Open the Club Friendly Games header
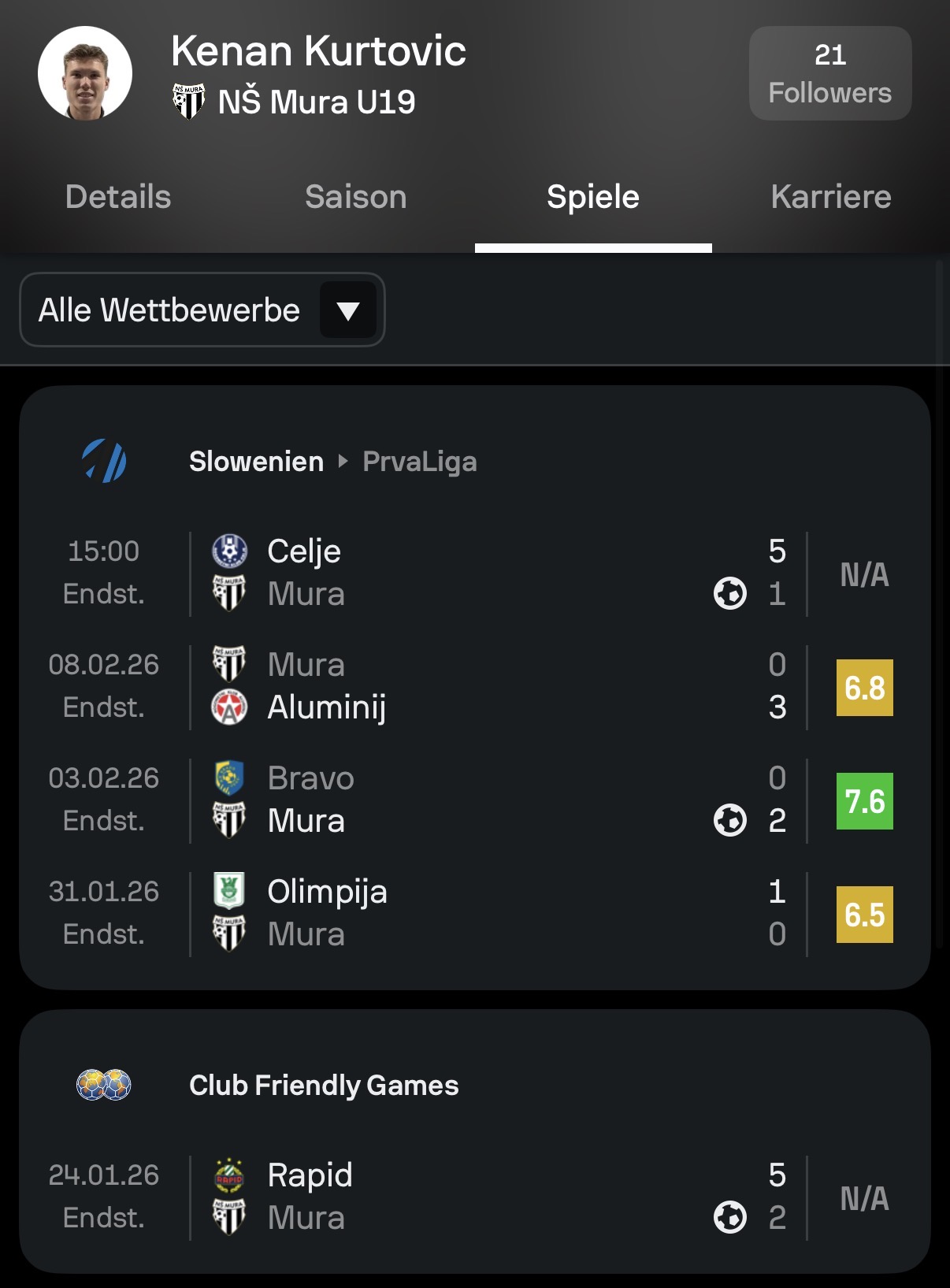The width and height of the screenshot is (950, 1288). coord(324,1086)
